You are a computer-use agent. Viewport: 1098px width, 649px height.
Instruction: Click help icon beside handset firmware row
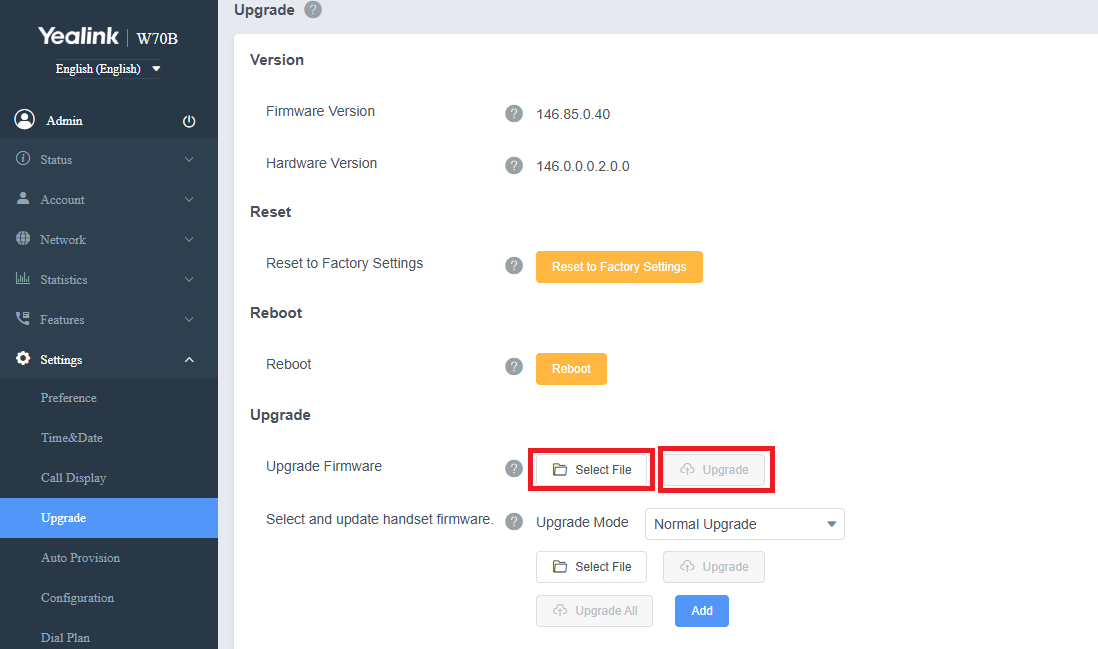tap(514, 521)
